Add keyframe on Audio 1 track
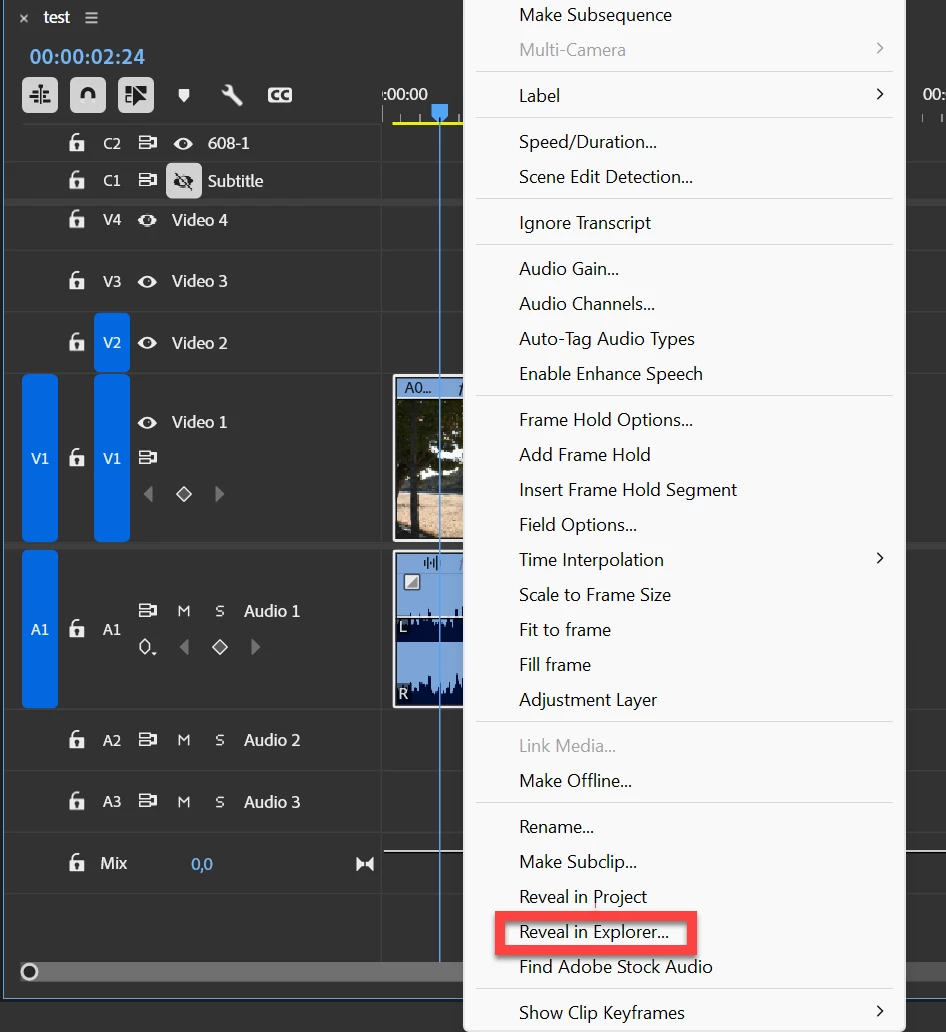This screenshot has height=1032, width=946. click(x=220, y=648)
